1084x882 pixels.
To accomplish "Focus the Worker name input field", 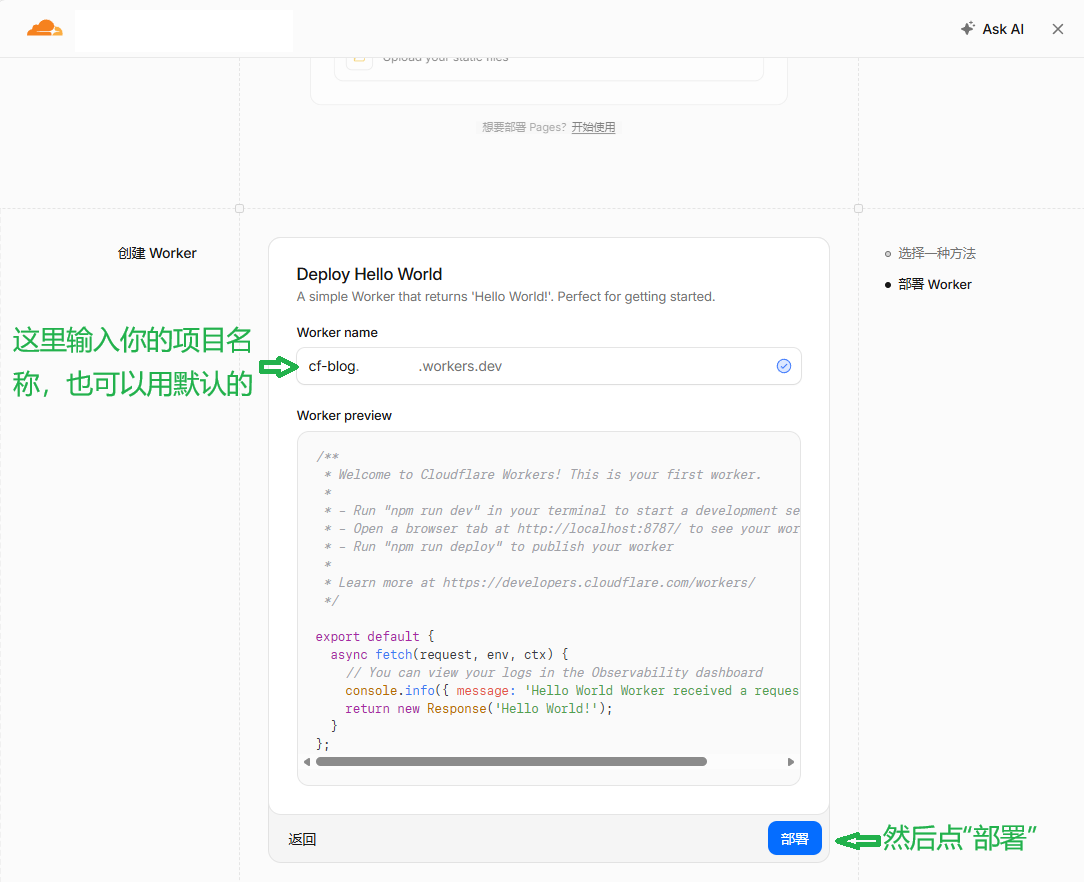I will 549,366.
